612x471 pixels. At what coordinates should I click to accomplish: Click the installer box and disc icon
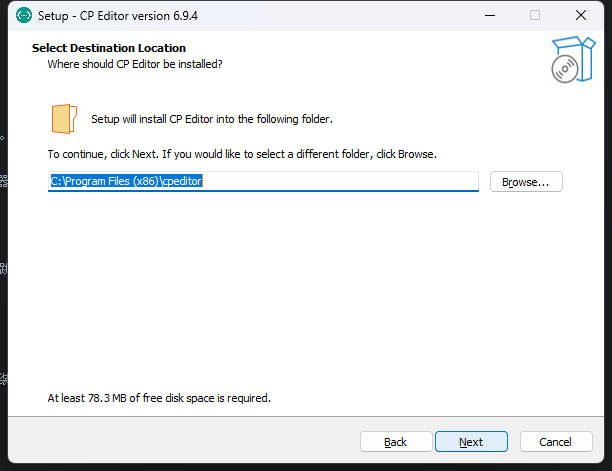pos(573,59)
